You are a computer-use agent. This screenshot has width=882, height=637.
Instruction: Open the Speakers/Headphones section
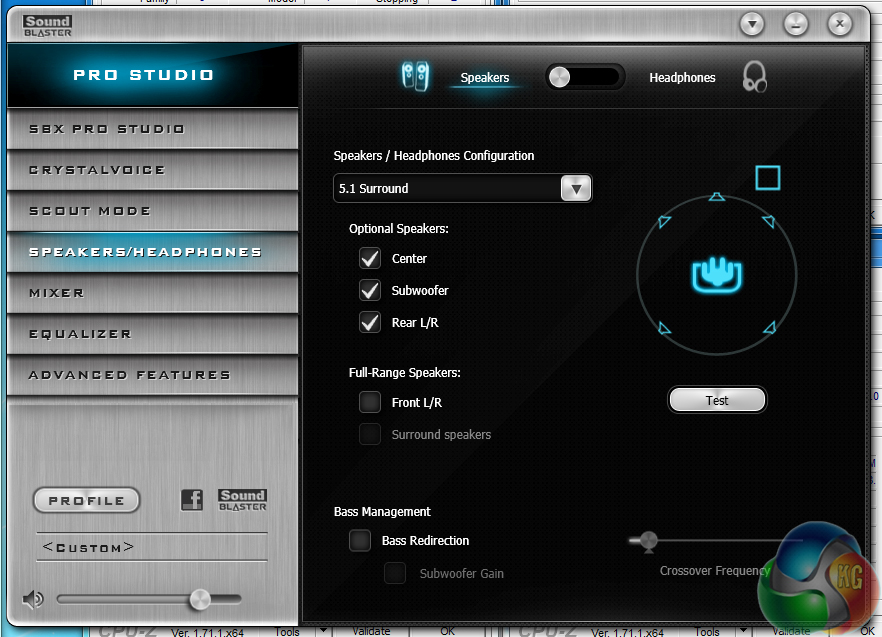[152, 252]
